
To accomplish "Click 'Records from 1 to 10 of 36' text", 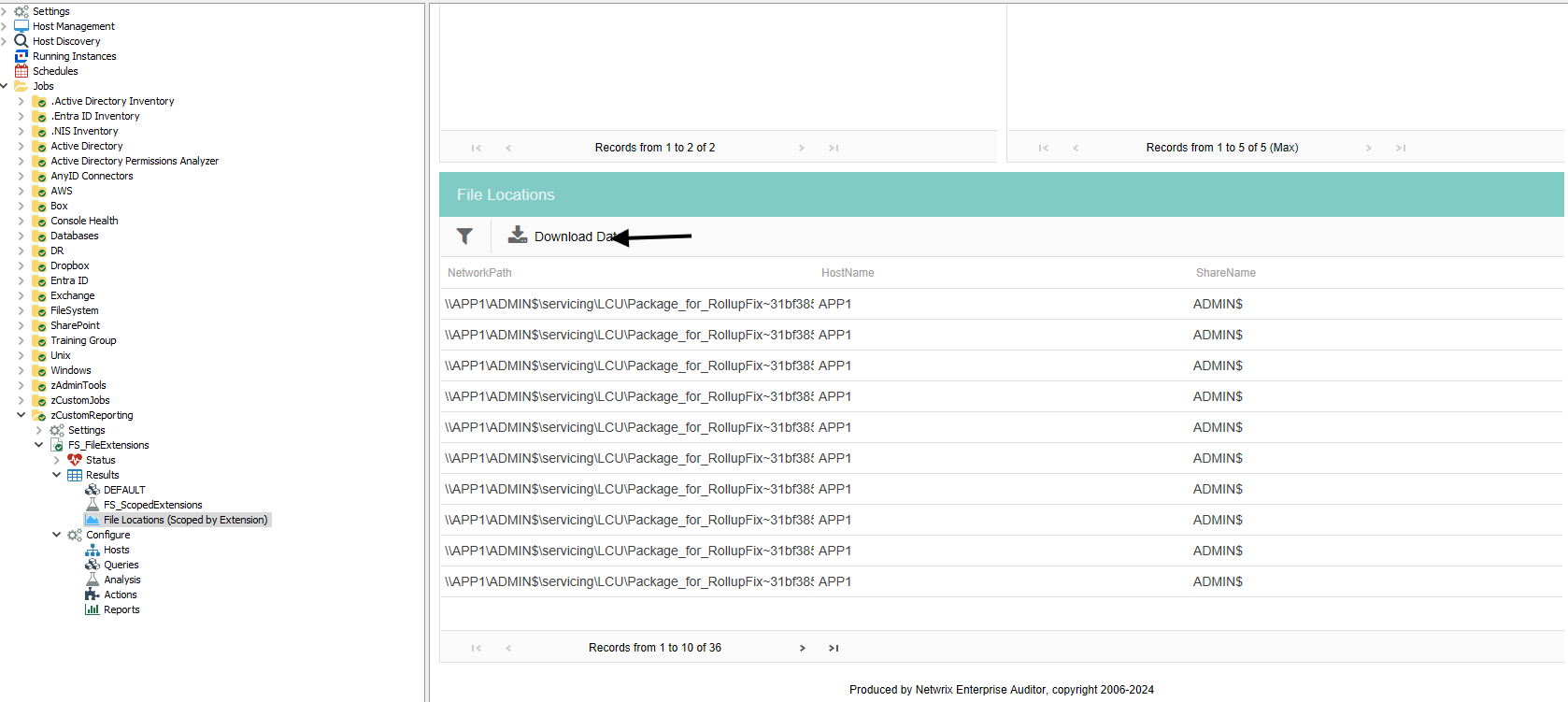I will tap(655, 648).
